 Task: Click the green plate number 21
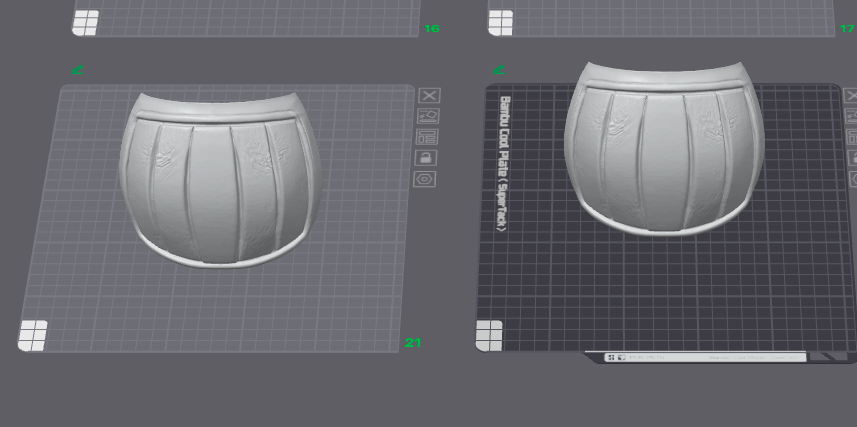413,343
